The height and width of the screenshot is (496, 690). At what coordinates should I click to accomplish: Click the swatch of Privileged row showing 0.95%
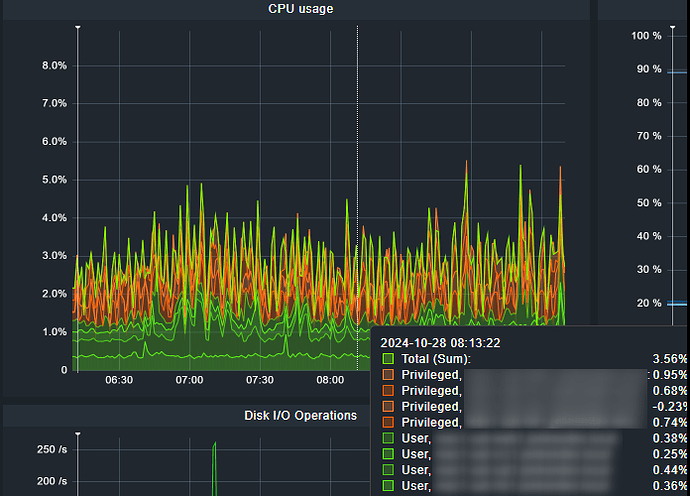(388, 374)
